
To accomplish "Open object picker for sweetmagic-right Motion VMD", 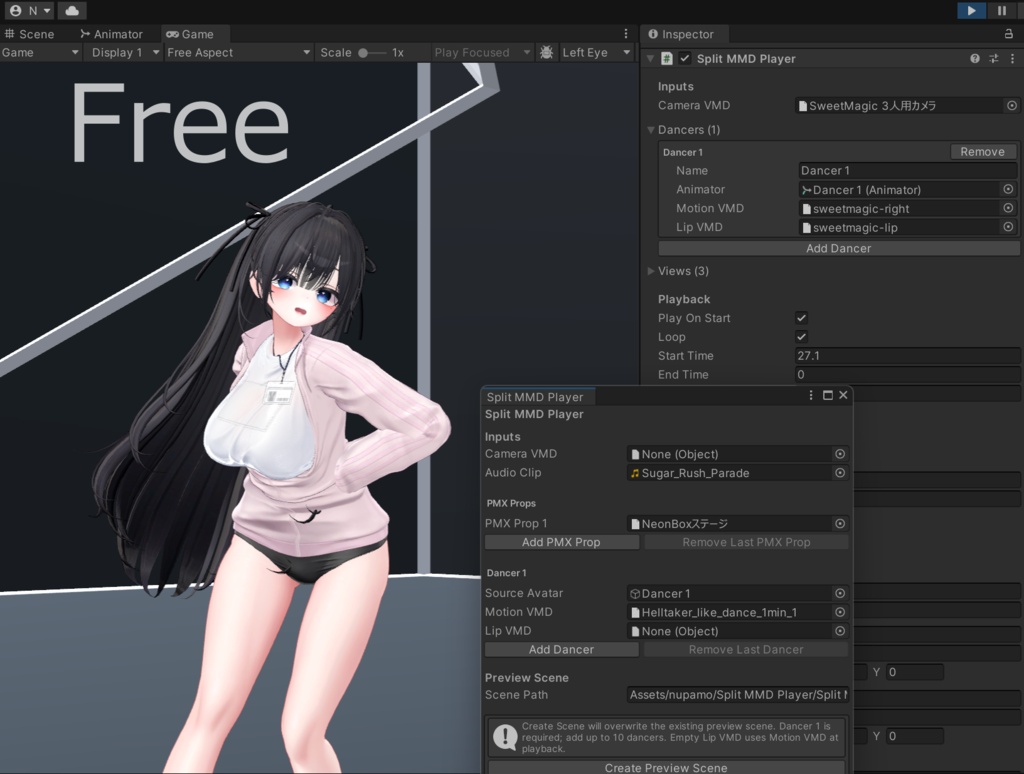I will [x=1008, y=208].
